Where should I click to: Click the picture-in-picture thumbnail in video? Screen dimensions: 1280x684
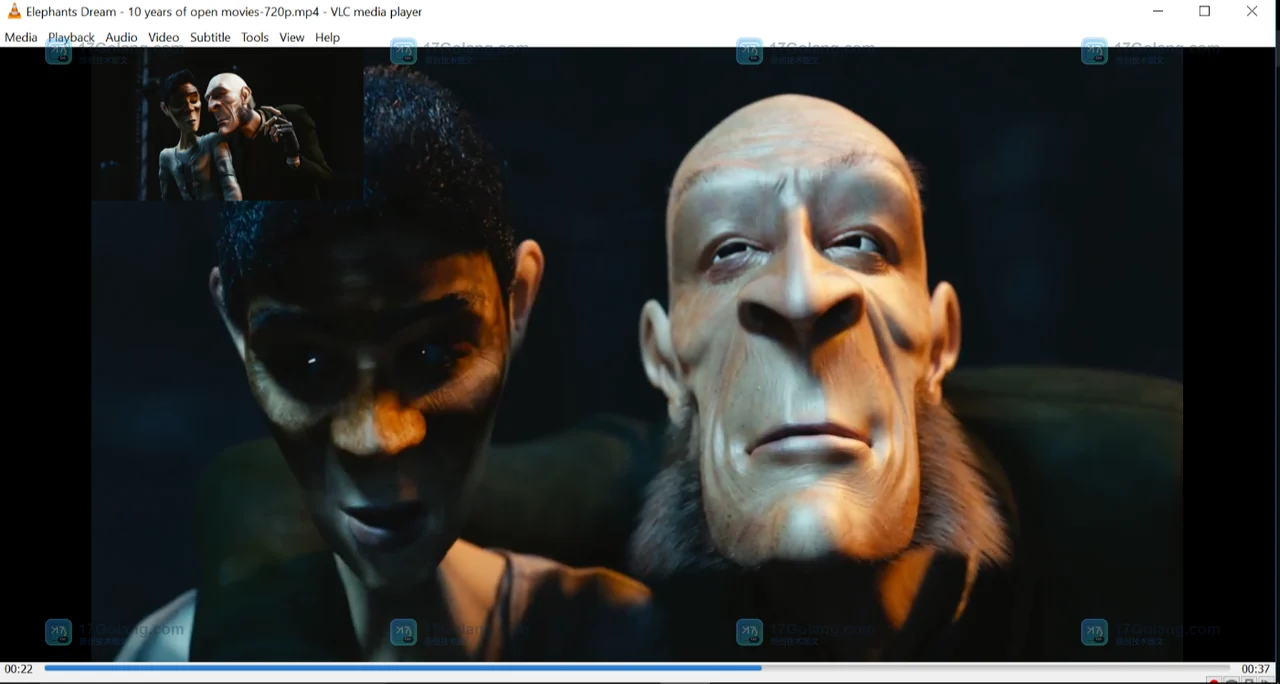tap(228, 125)
